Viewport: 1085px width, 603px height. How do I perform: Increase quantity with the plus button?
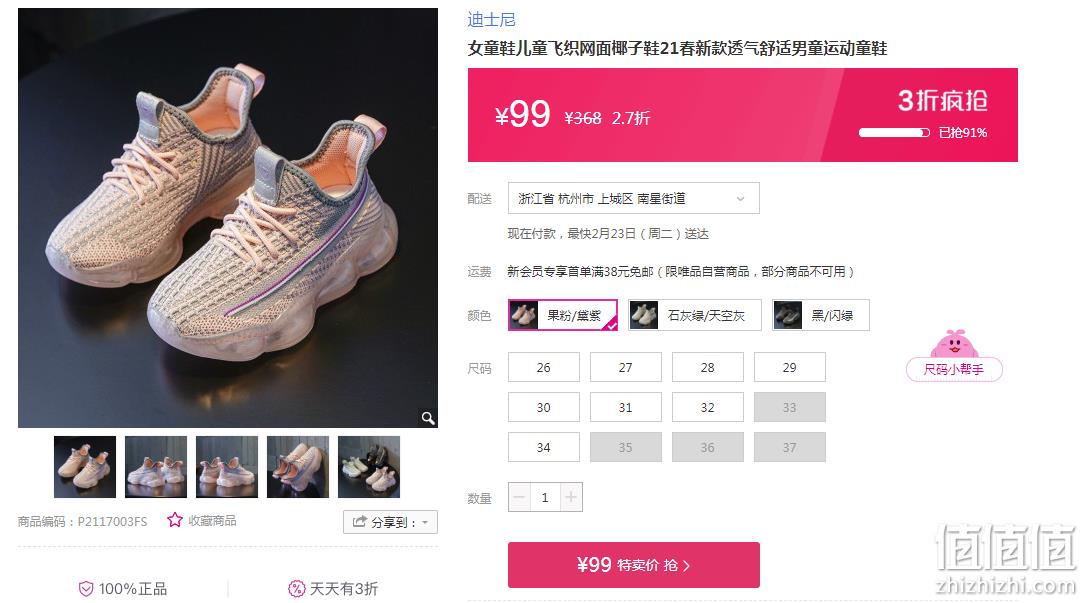[x=571, y=497]
